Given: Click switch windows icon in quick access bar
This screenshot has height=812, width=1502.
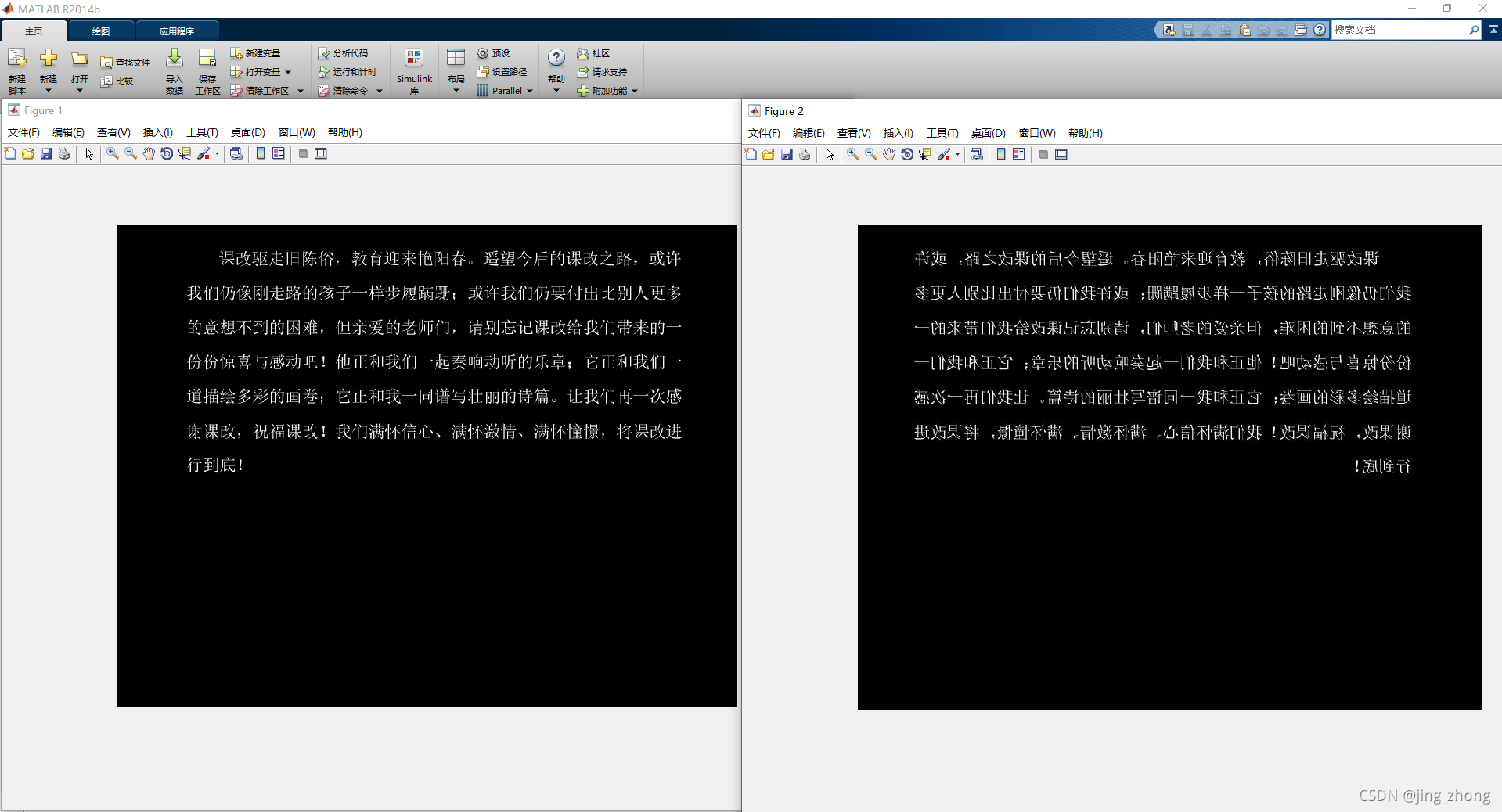Looking at the screenshot, I should [1301, 30].
